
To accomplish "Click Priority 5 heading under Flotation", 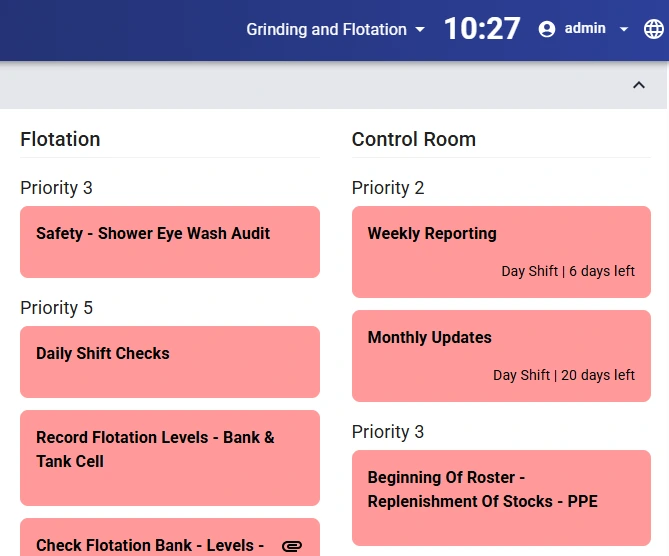I will [56, 307].
